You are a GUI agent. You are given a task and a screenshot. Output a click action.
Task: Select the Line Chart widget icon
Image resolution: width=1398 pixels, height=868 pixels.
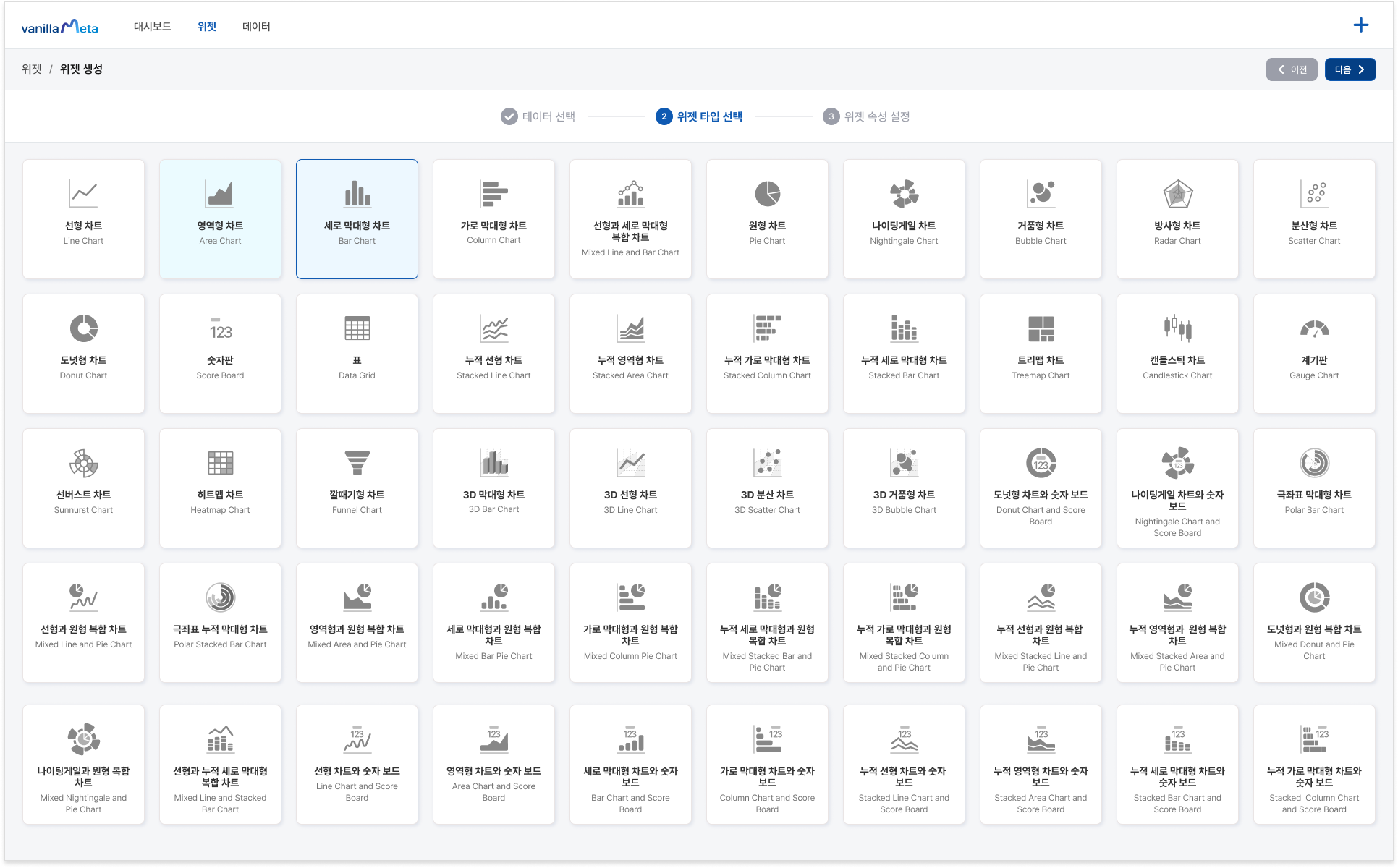point(83,194)
